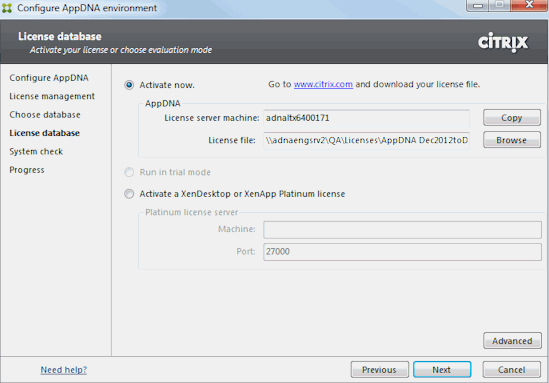Click the 'AppDNA' group label

[x=163, y=104]
